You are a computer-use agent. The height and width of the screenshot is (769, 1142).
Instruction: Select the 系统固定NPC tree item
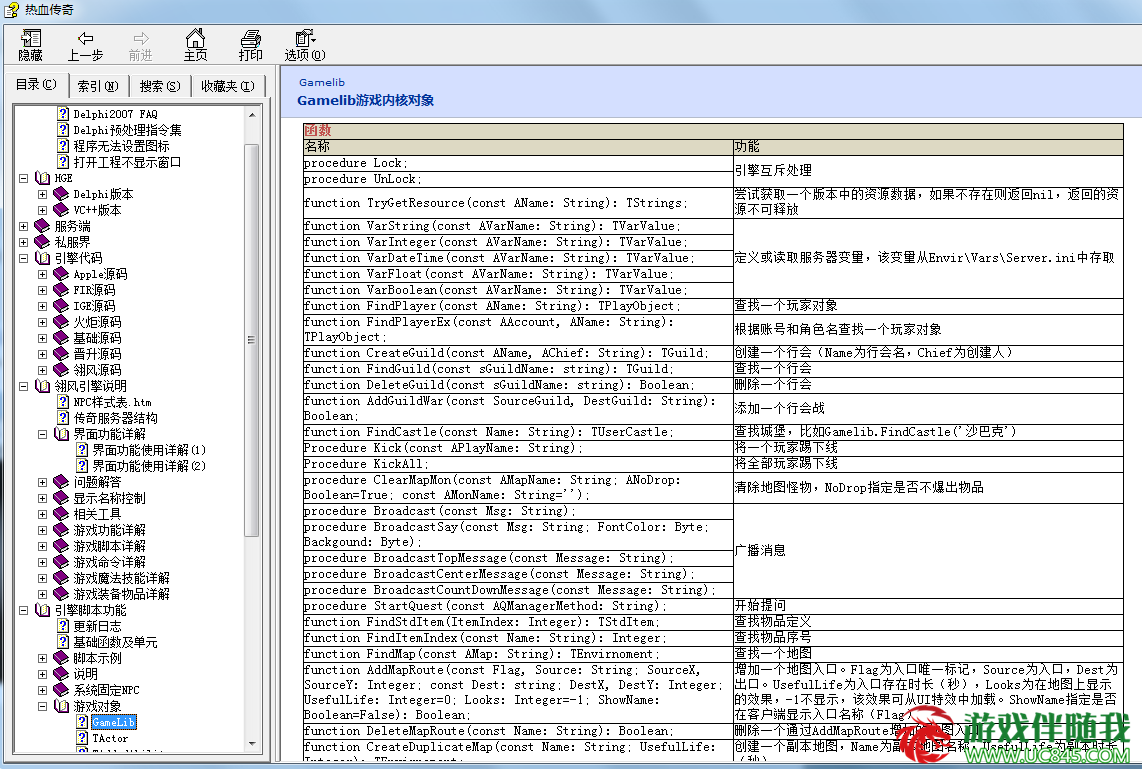[106, 690]
